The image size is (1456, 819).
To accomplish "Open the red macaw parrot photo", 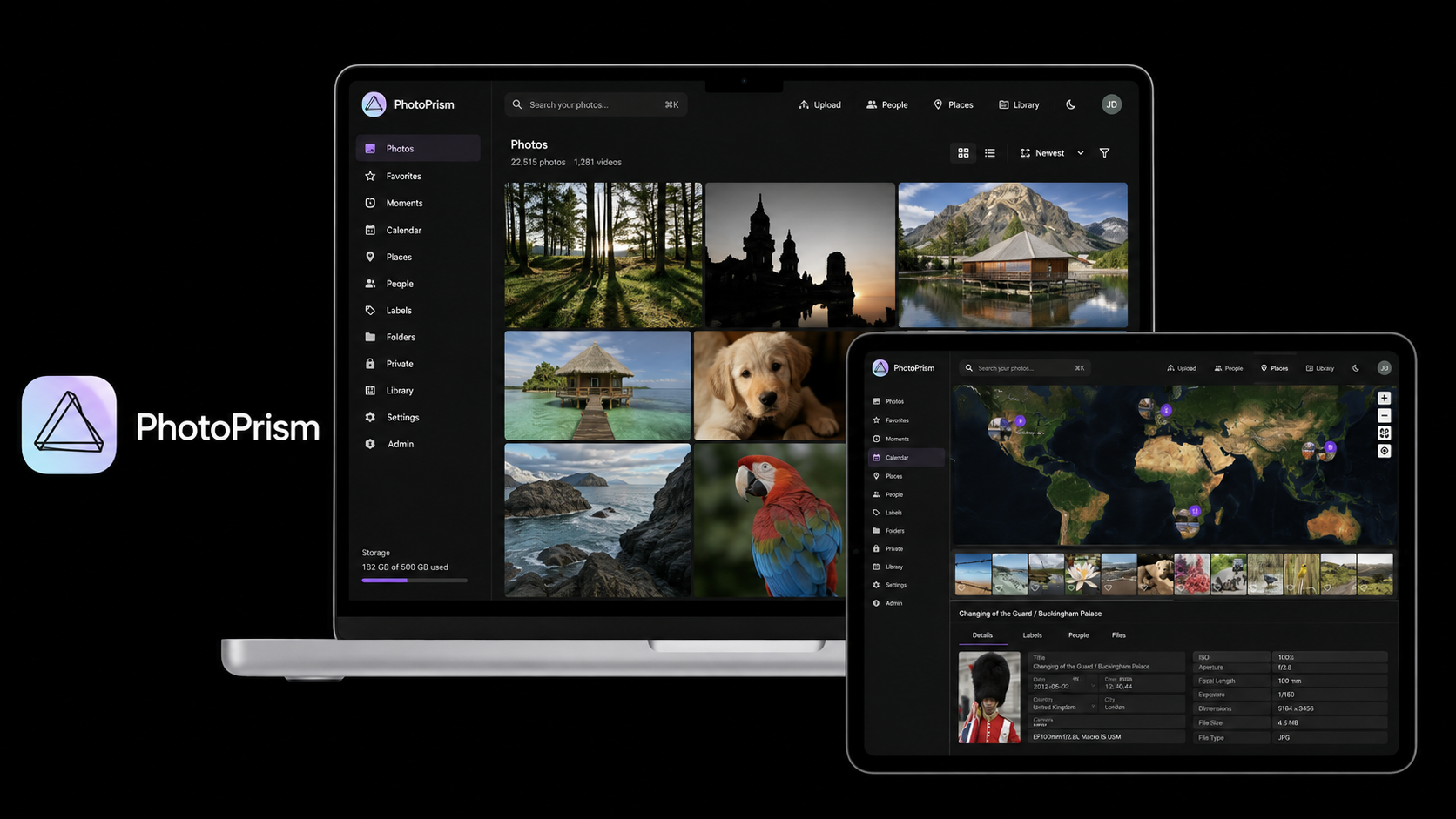I will tap(770, 520).
